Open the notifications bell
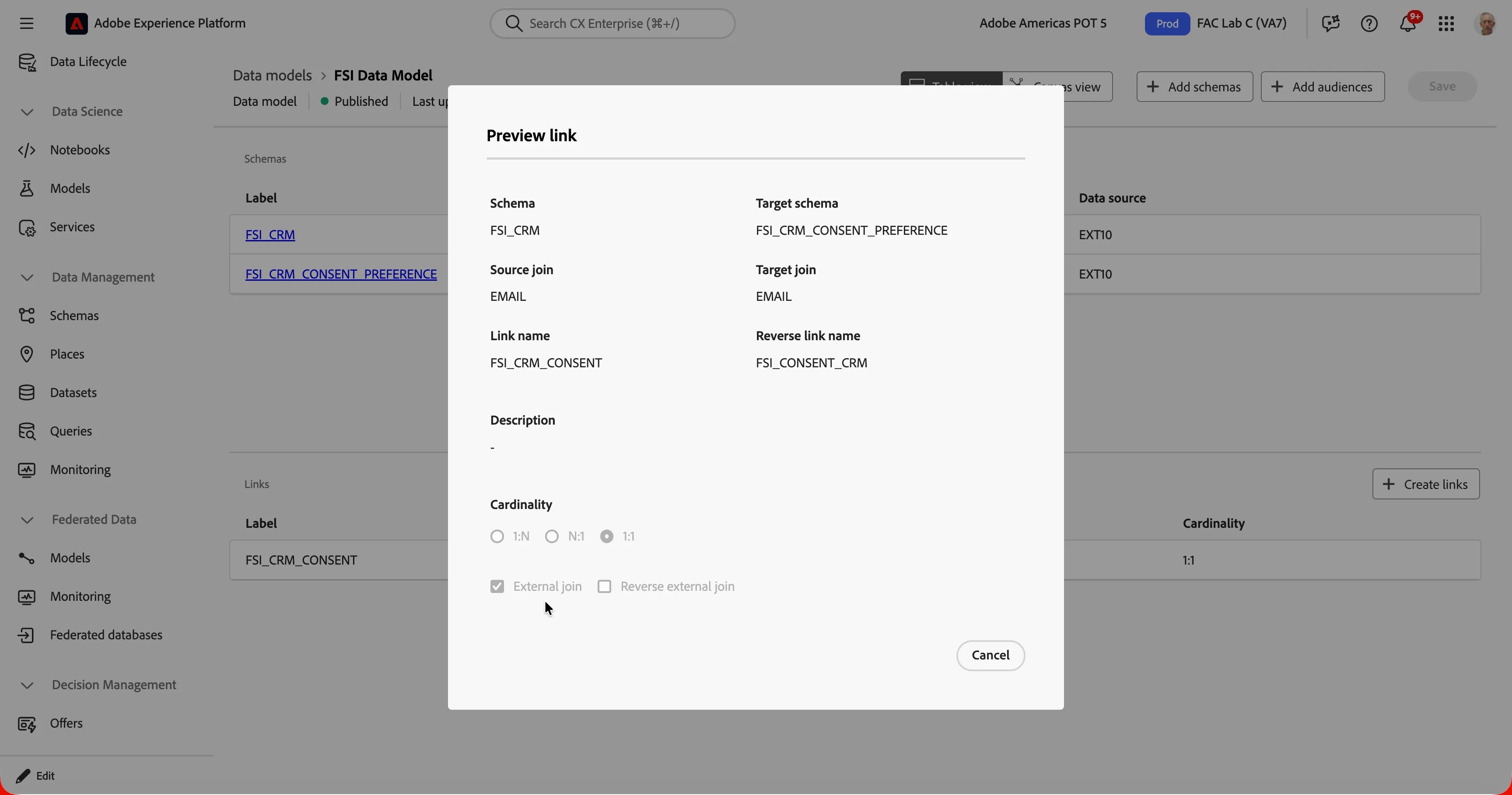This screenshot has width=1512, height=795. (1407, 24)
